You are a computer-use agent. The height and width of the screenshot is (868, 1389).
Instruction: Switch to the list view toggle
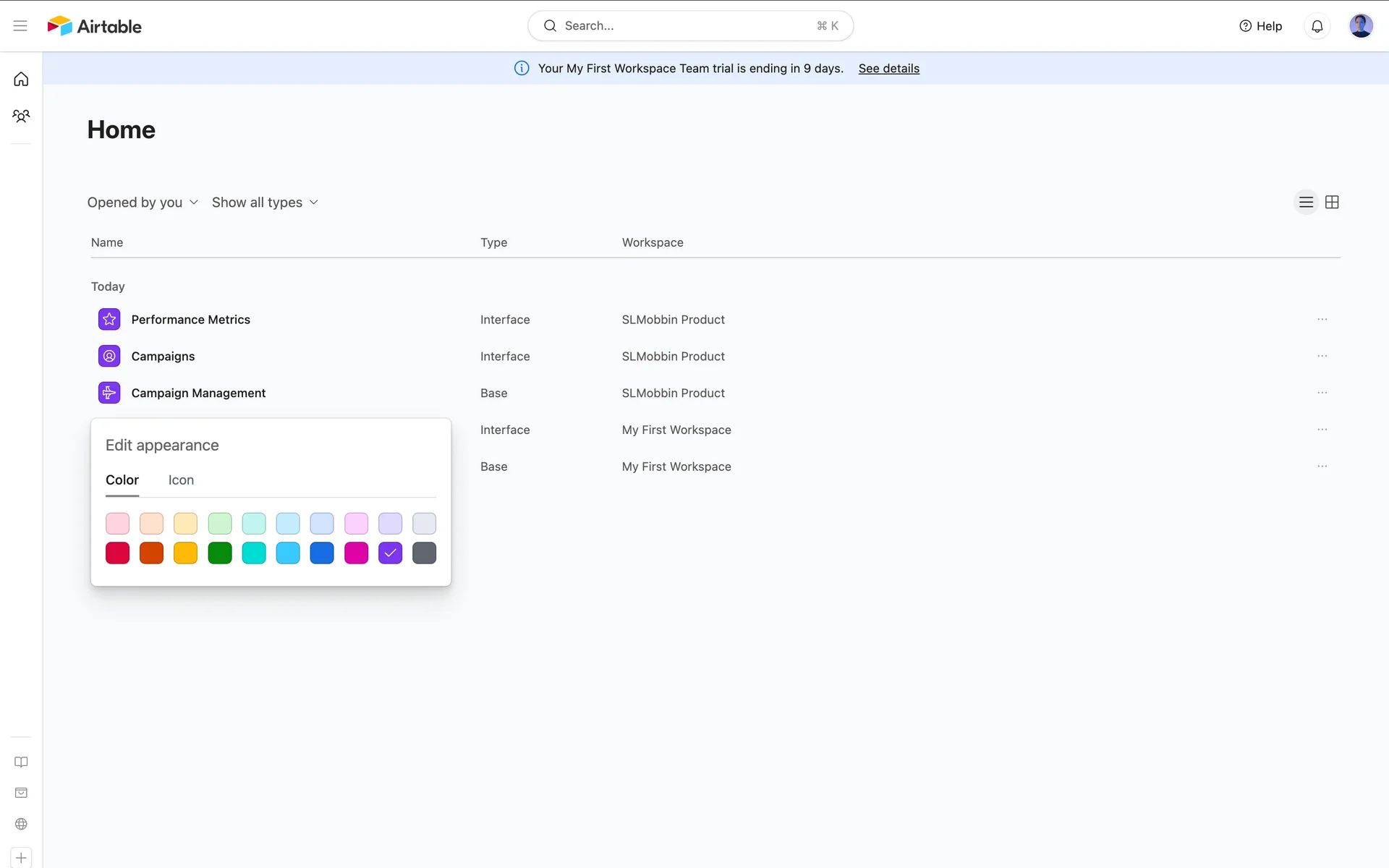tap(1306, 203)
